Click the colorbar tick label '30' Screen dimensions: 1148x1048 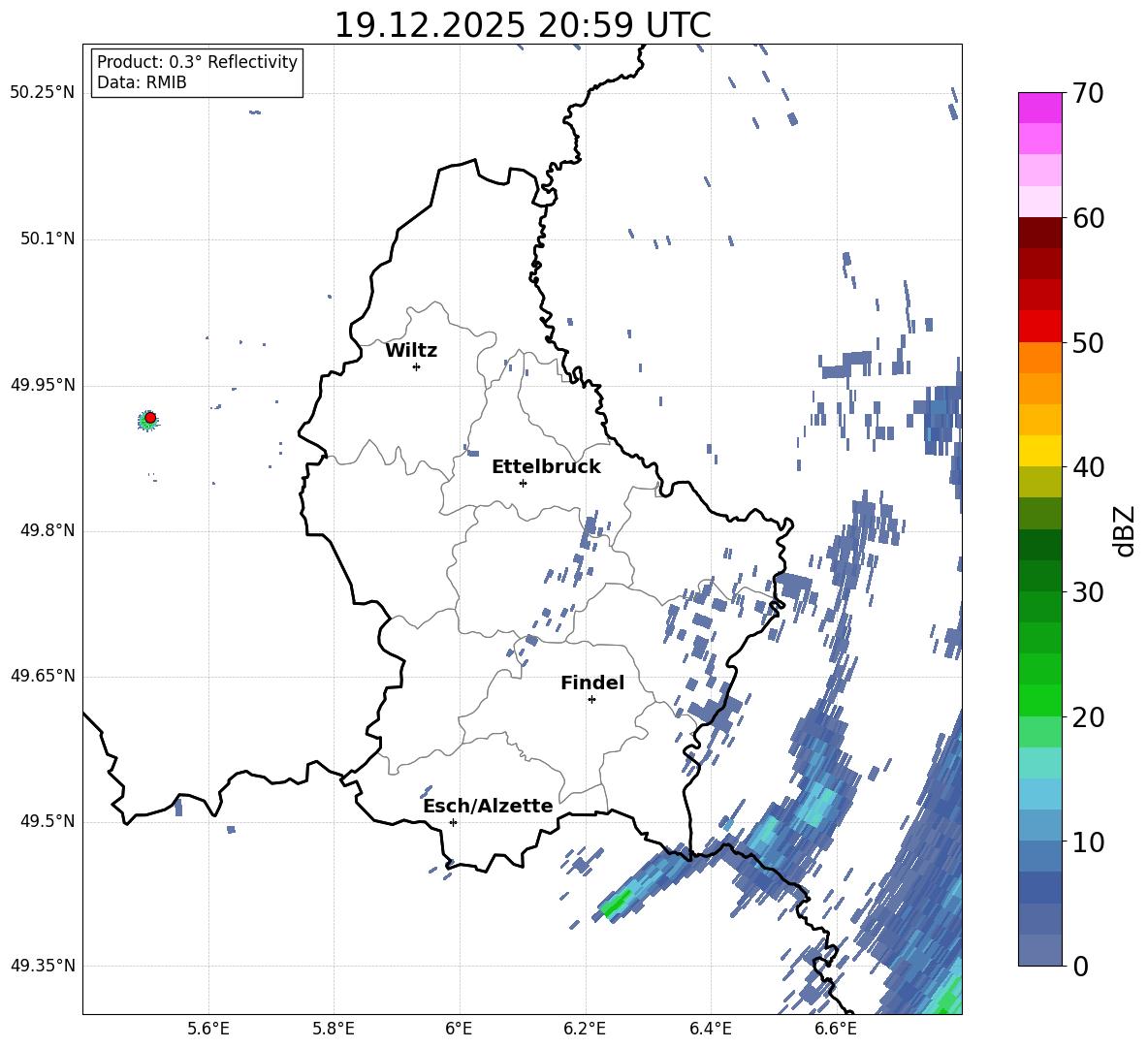pos(1088,592)
